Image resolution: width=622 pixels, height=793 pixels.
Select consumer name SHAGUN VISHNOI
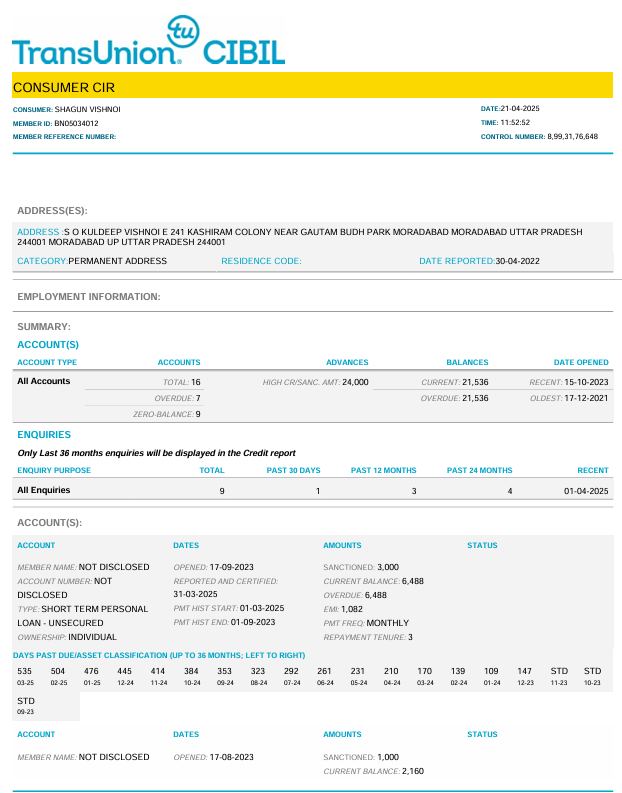87,109
